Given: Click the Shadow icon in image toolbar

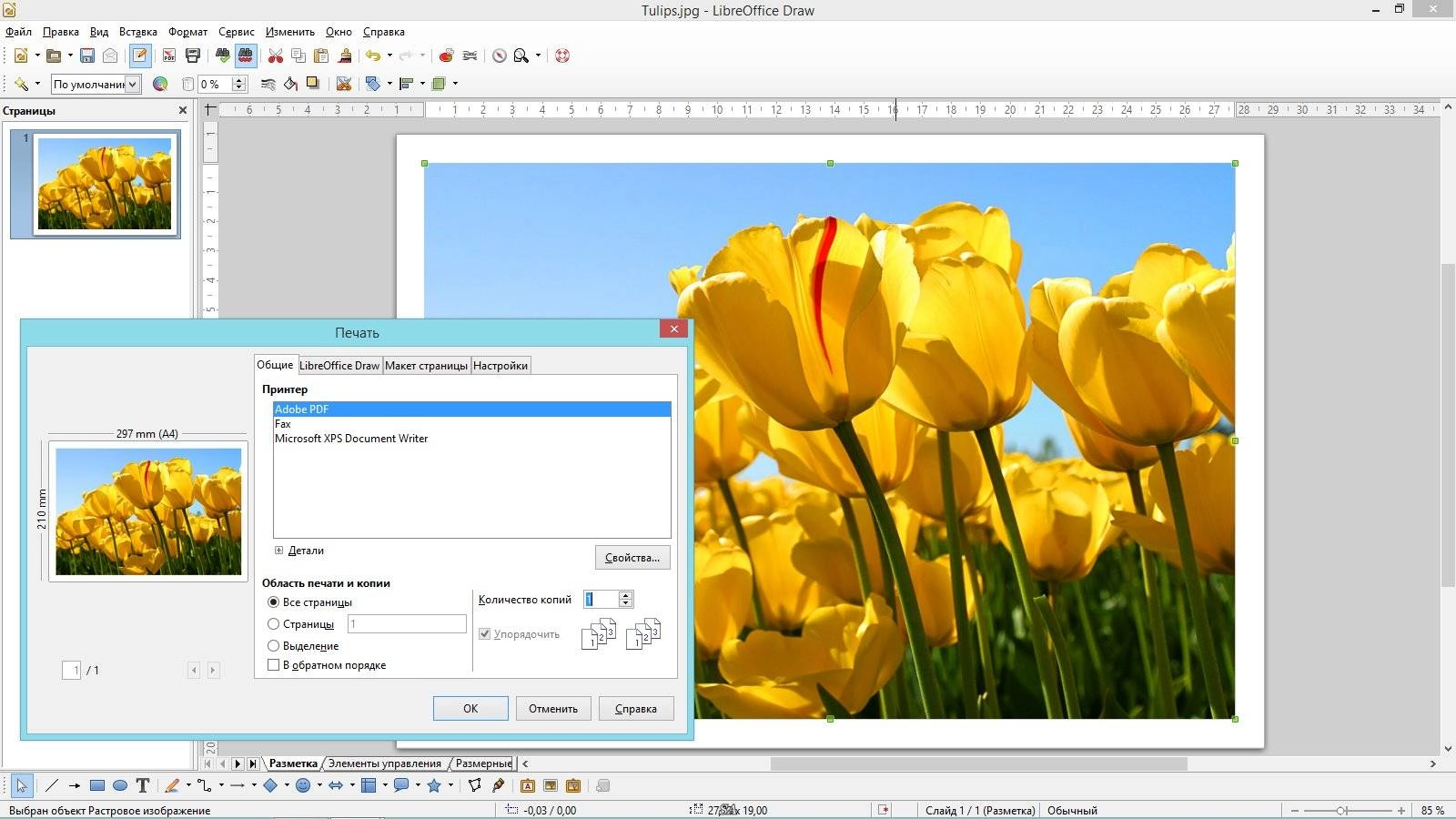Looking at the screenshot, I should point(313,84).
